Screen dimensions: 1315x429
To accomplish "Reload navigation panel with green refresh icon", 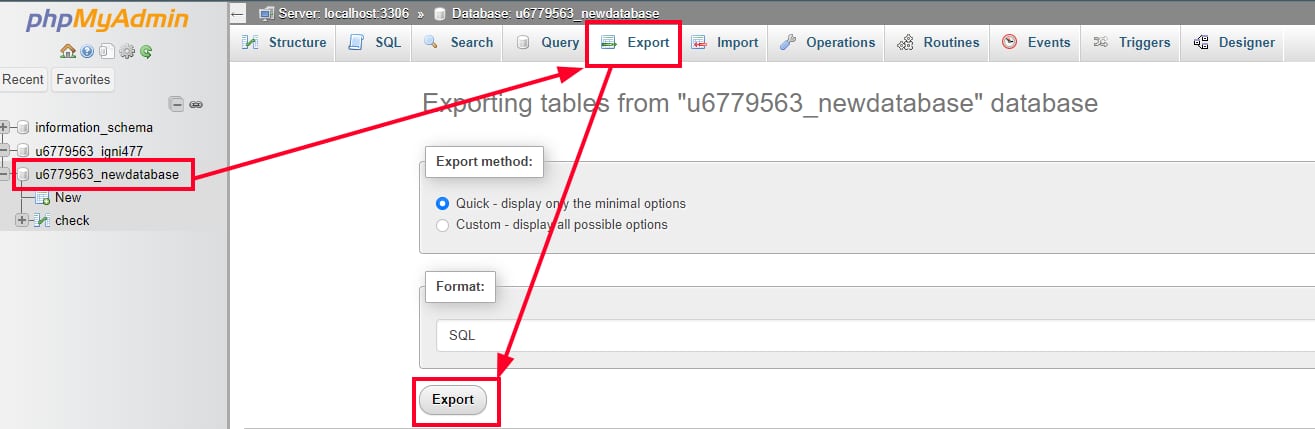I will (x=146, y=51).
